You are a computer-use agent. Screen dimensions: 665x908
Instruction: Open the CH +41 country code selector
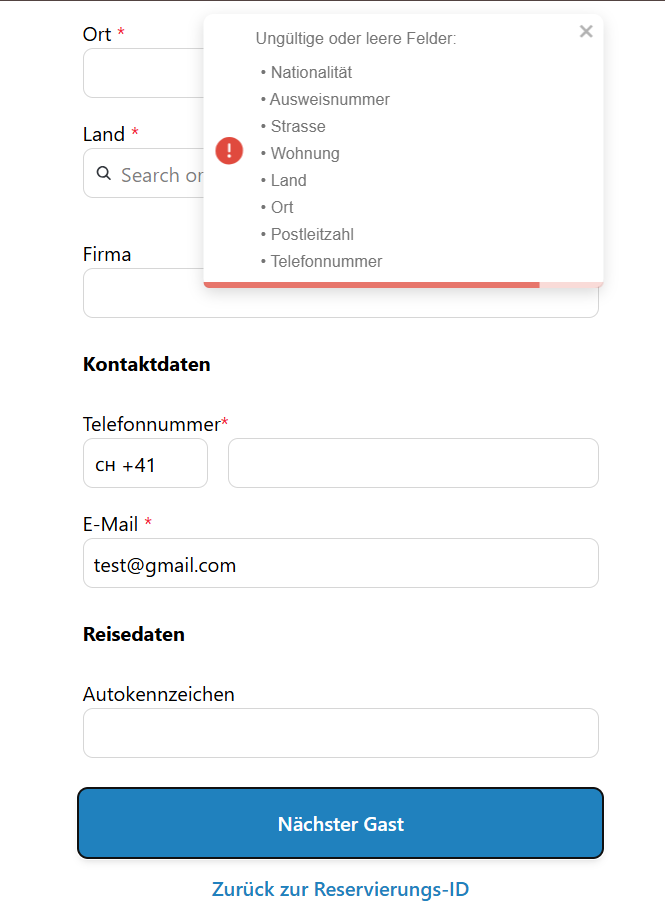point(145,464)
